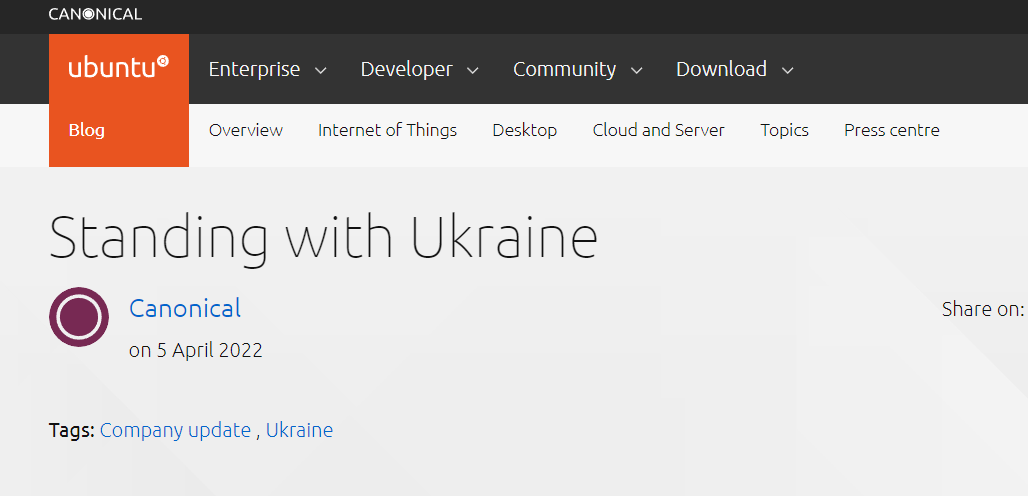
Task: Click the Canonical author name link
Action: click(x=185, y=308)
